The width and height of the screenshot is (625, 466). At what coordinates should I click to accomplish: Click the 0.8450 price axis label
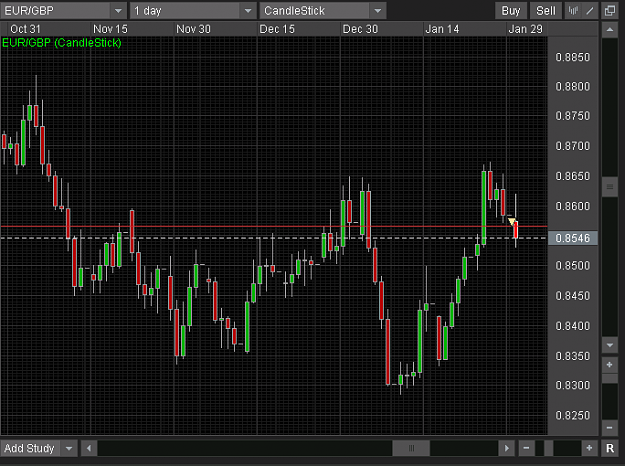(572, 296)
